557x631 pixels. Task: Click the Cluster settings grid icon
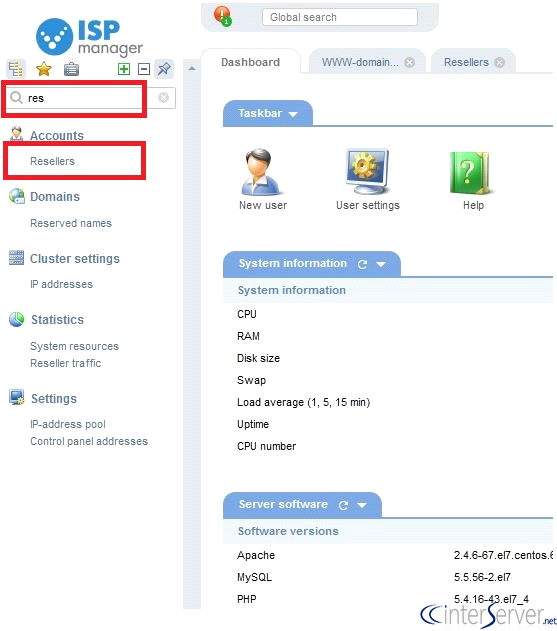[x=17, y=258]
